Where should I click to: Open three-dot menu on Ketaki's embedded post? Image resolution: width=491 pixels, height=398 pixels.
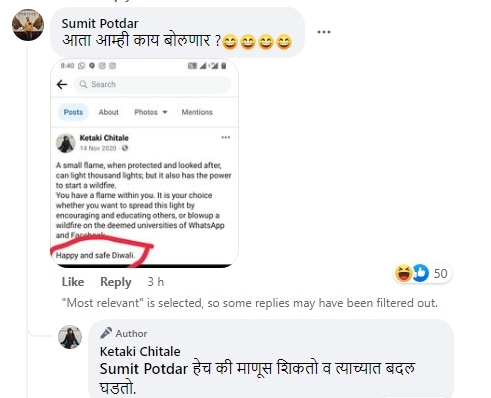[226, 137]
